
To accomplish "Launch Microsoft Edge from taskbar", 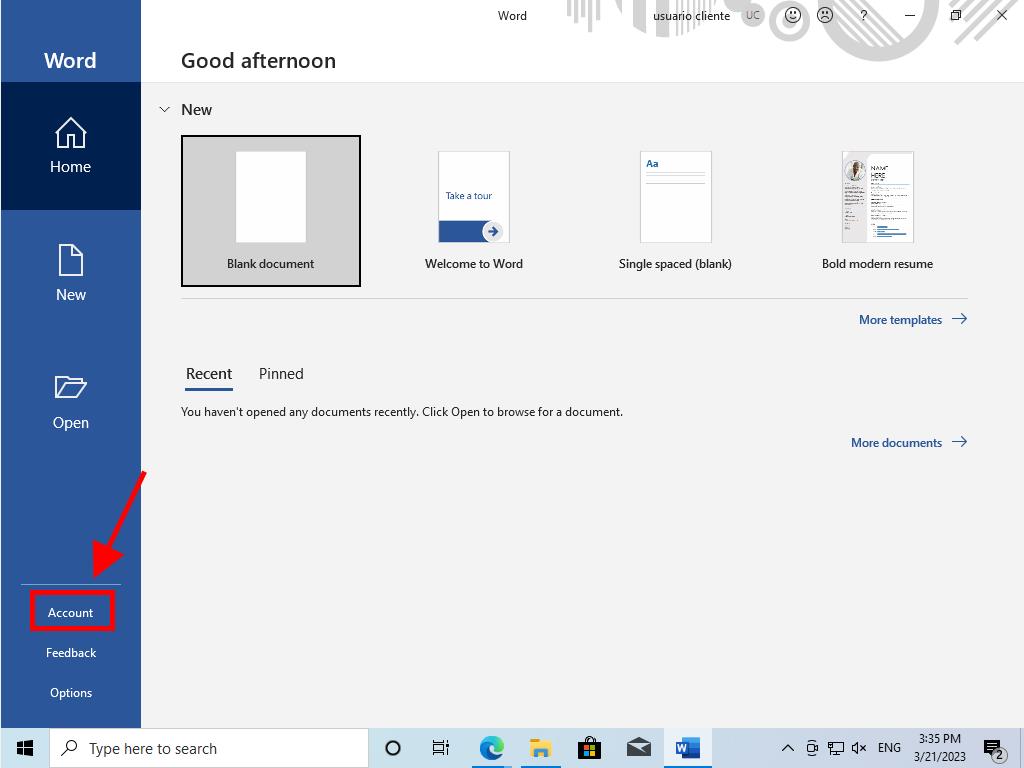I will pos(491,748).
